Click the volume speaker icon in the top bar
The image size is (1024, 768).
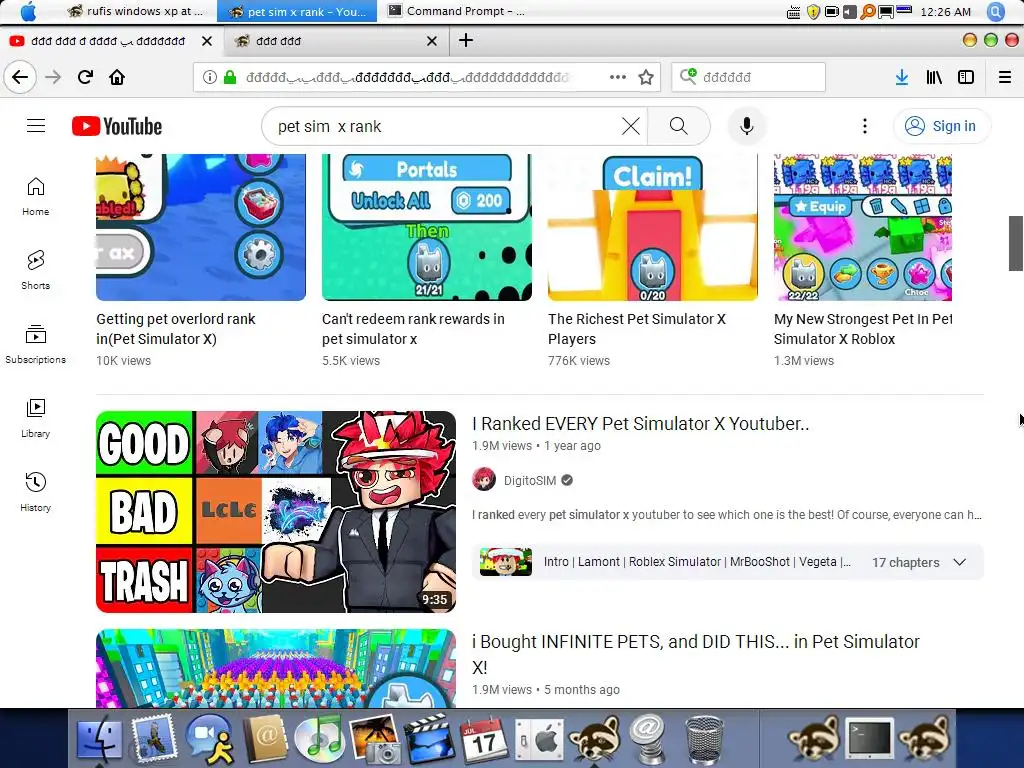coord(850,11)
